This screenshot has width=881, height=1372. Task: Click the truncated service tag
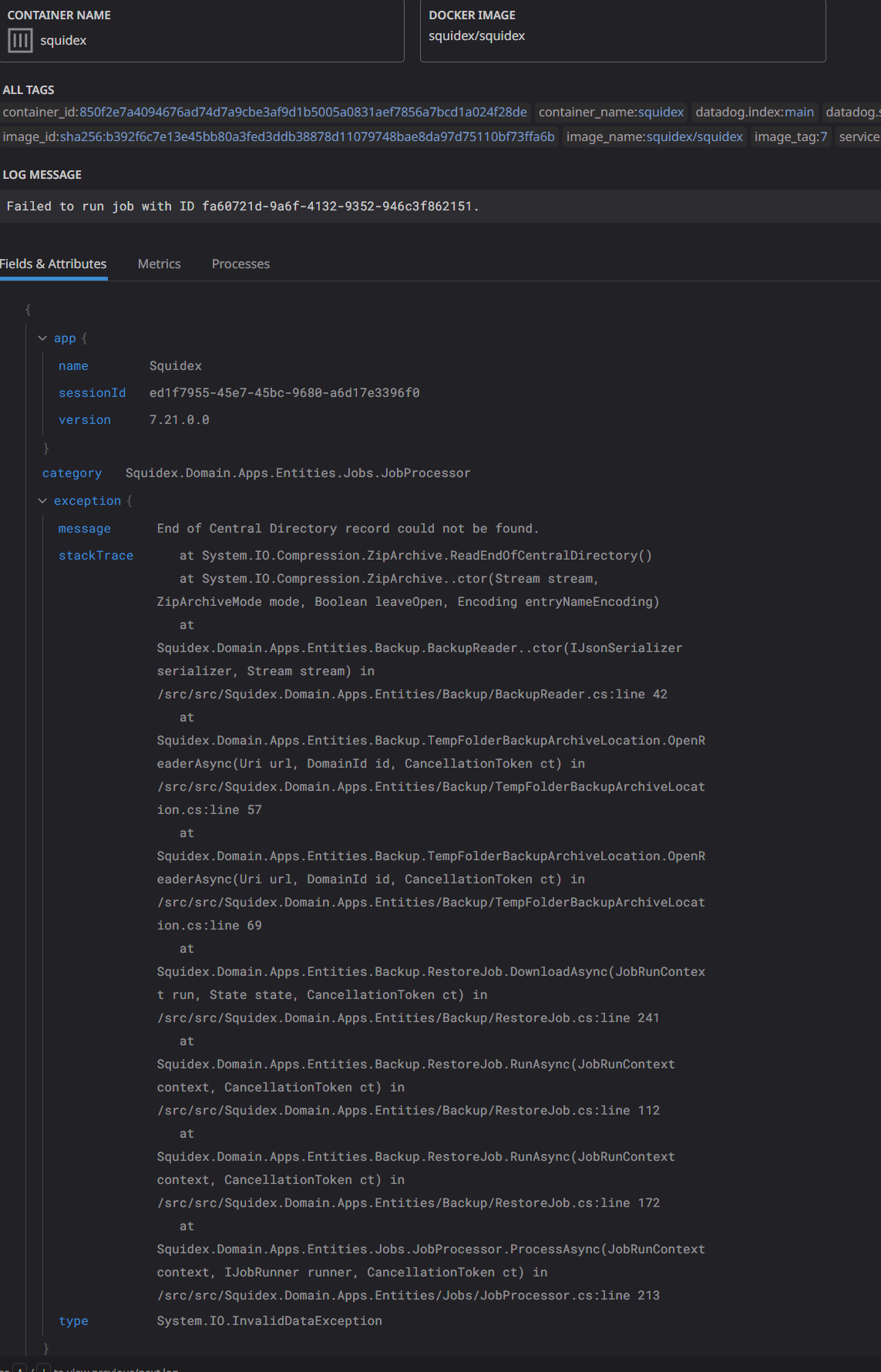859,137
